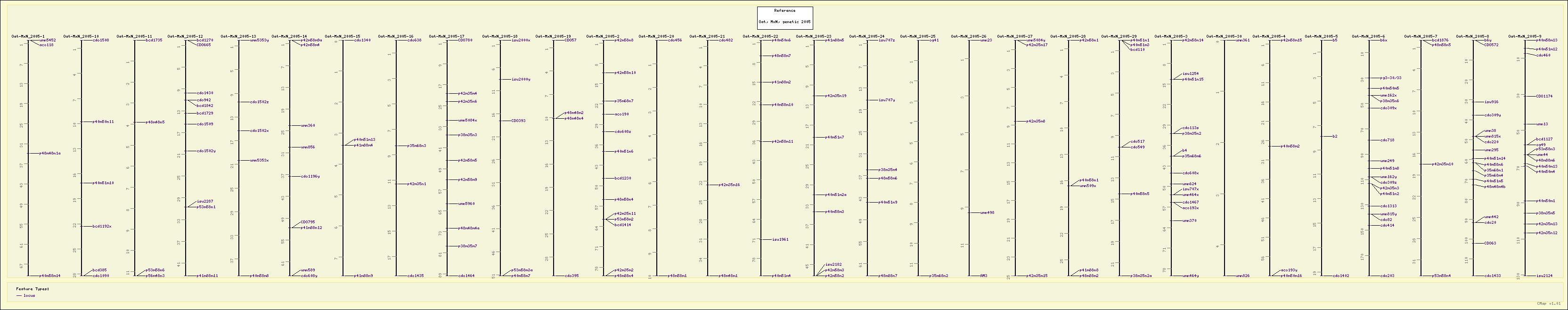Image resolution: width=1568 pixels, height=310 pixels.
Task: Select marker umn509x on map 2005-28
Action: (x=1088, y=186)
